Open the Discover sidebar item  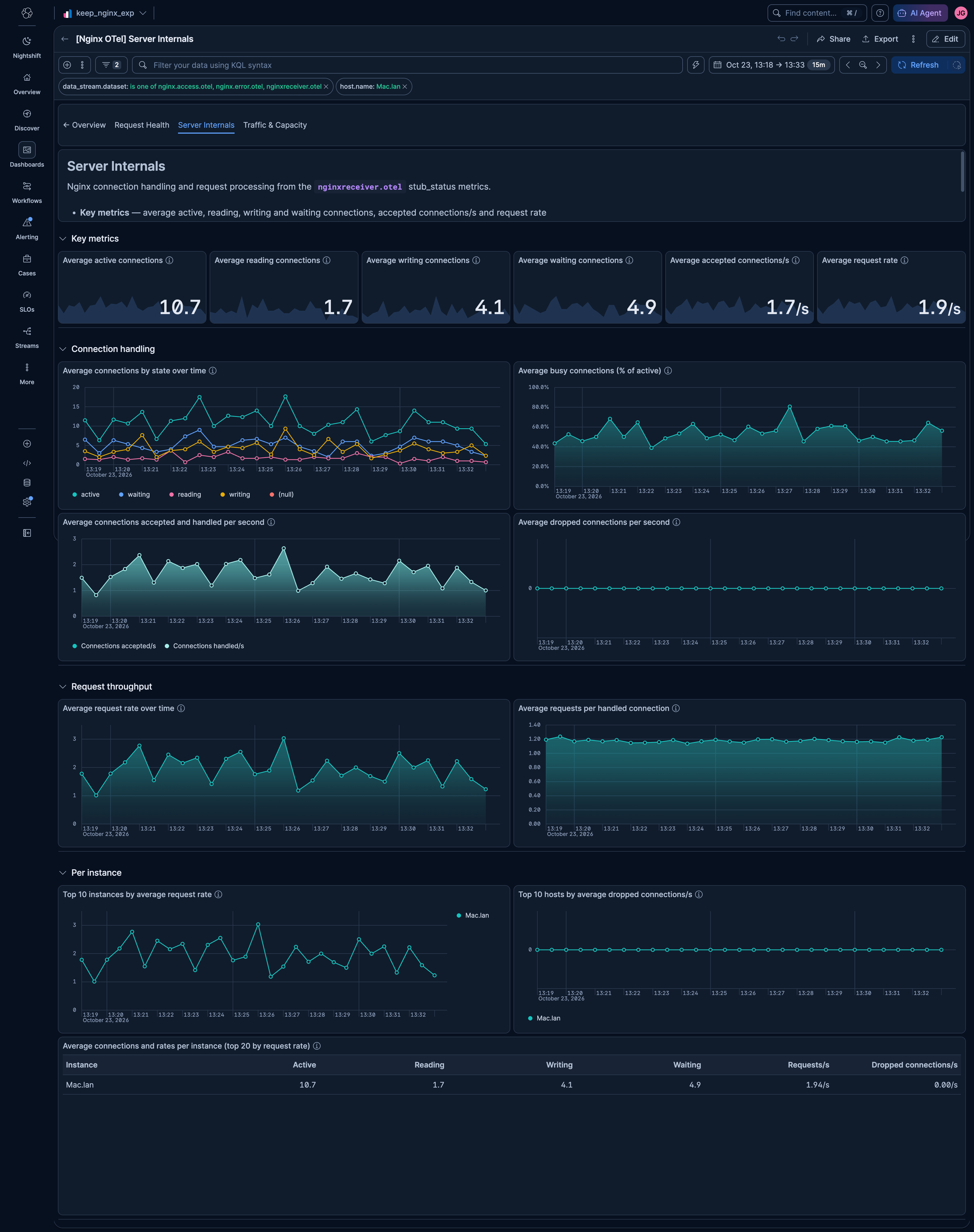tap(27, 120)
